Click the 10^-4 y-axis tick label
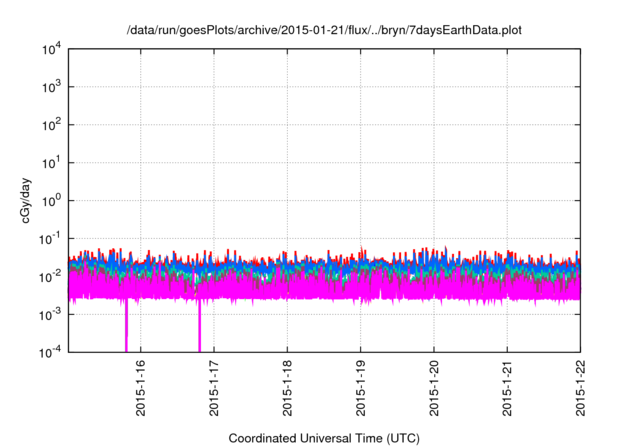This screenshot has width=640, height=448. click(50, 352)
